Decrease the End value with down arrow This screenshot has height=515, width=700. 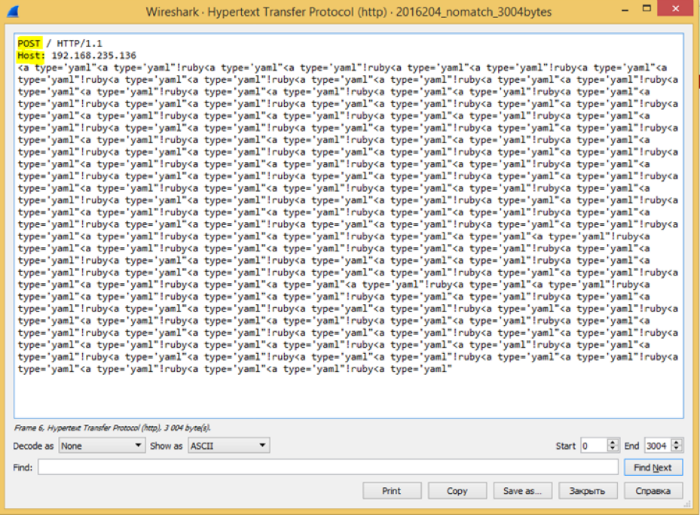[x=677, y=449]
